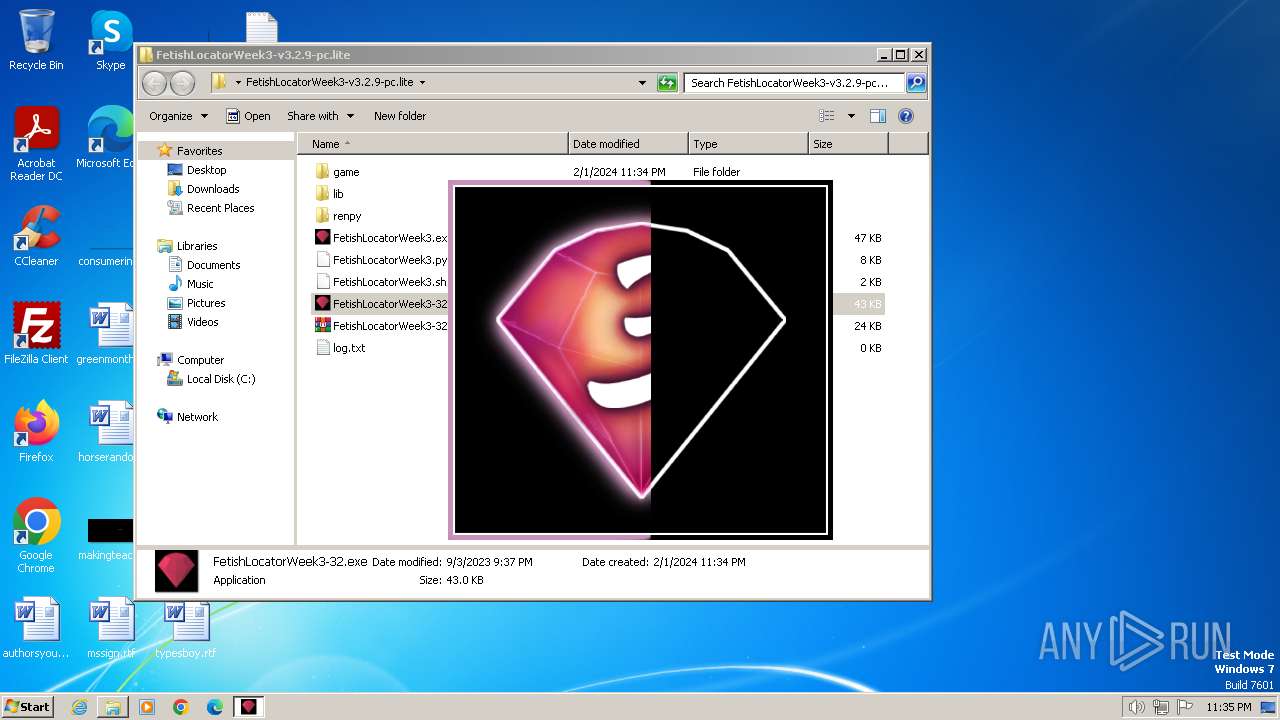Select Network in the navigation pane
The width and height of the screenshot is (1280, 720).
[x=197, y=417]
